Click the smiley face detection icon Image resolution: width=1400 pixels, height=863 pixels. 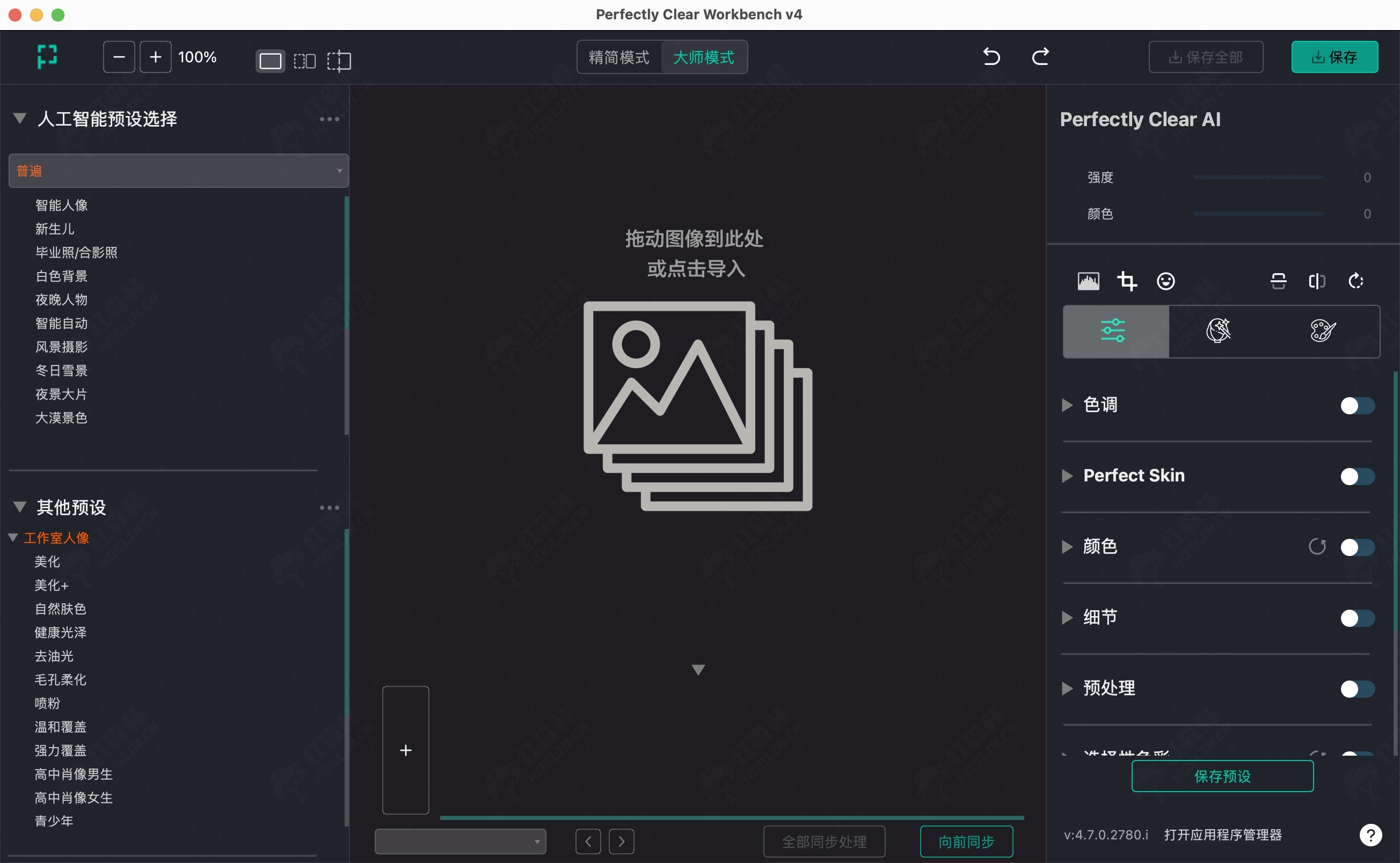tap(1165, 281)
